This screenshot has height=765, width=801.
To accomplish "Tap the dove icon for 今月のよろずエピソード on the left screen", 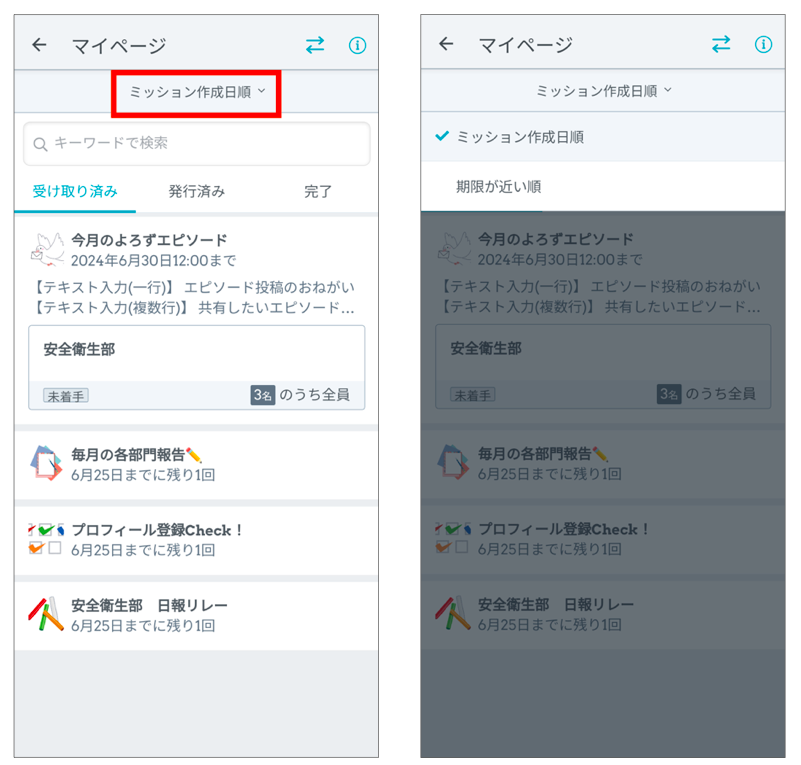I will (x=47, y=250).
